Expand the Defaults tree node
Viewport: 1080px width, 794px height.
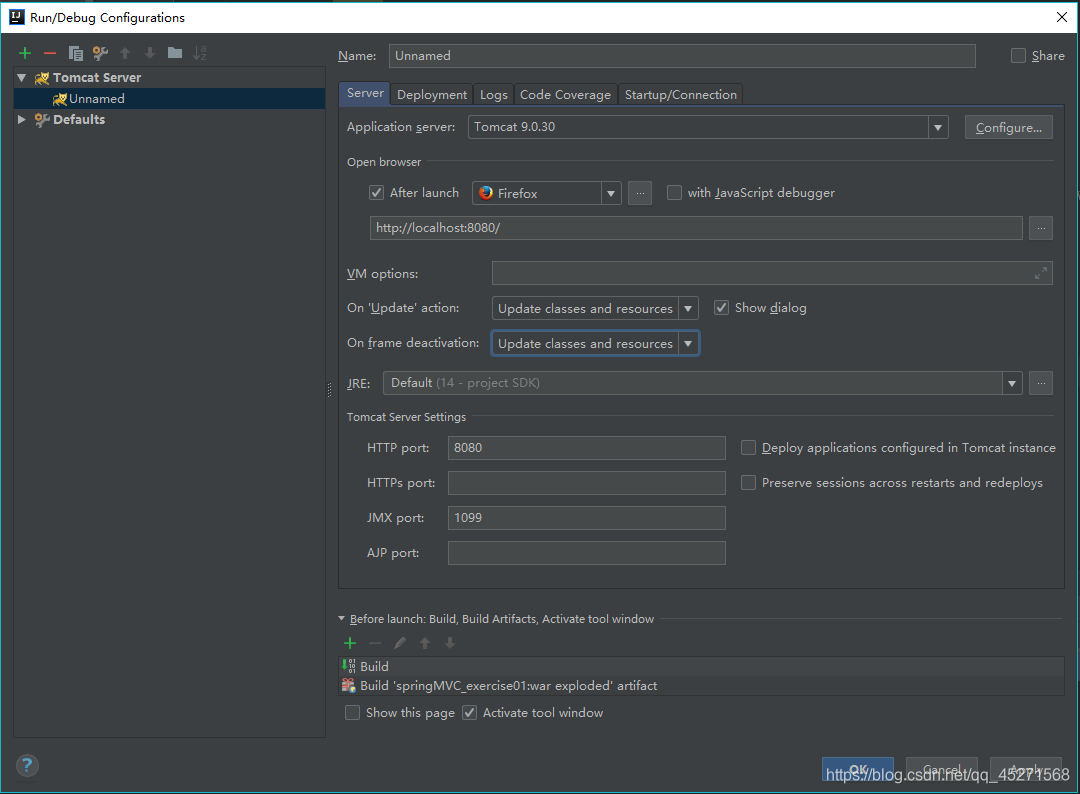(x=22, y=119)
